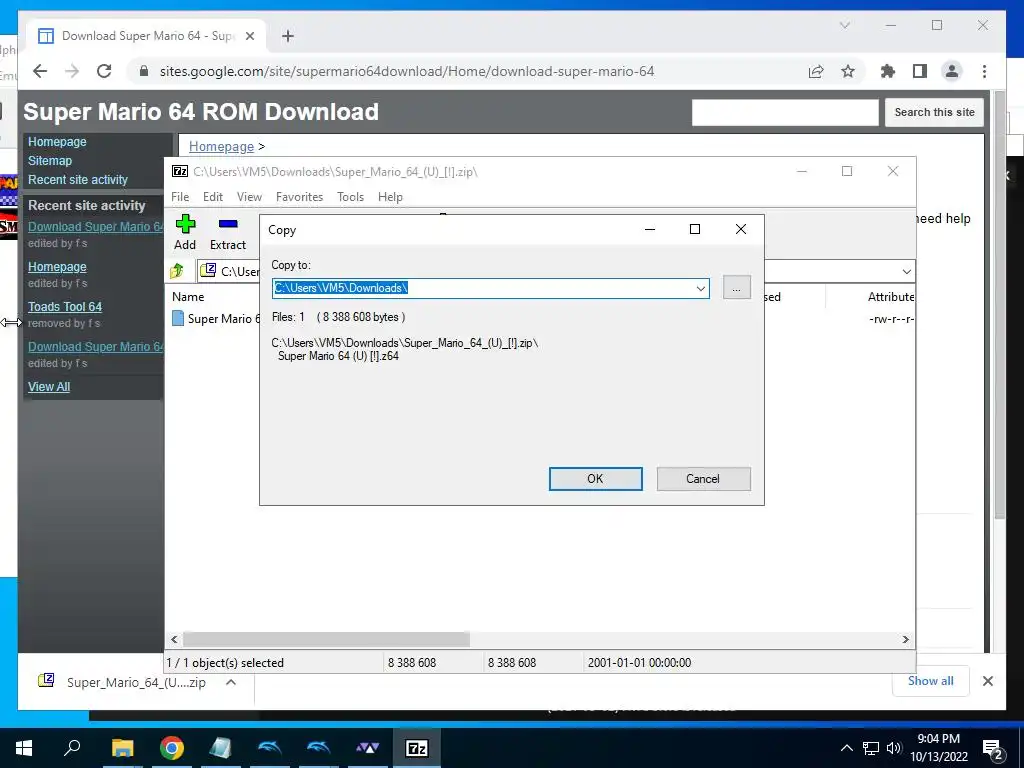Open Chrome three-dot menu

coord(984,71)
